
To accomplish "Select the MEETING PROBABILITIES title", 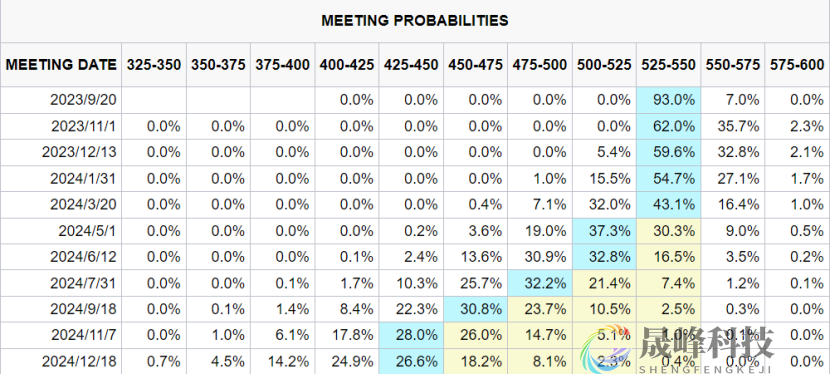I will coord(415,21).
